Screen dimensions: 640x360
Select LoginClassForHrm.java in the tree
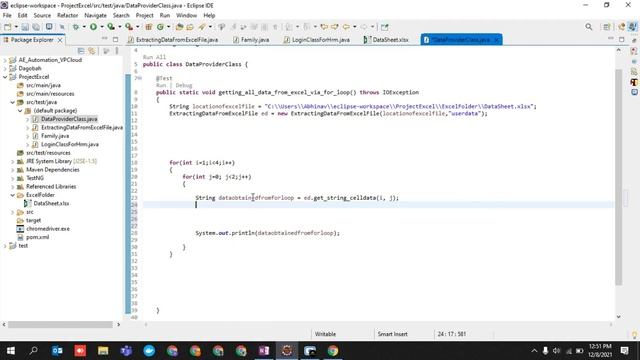point(69,144)
